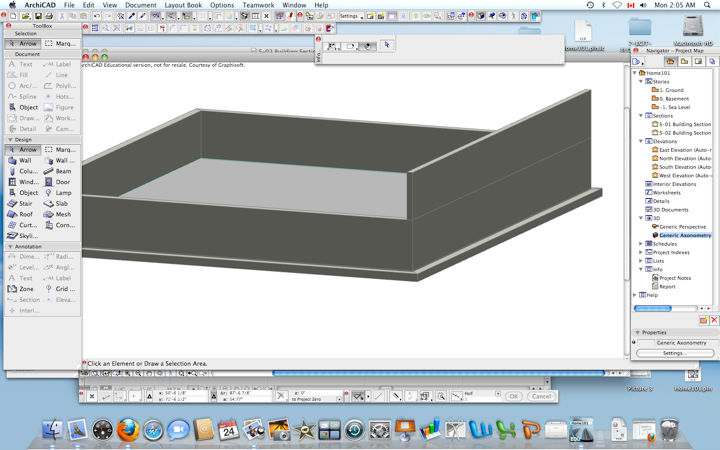Open Generic Perspective in Navigator

pos(679,227)
